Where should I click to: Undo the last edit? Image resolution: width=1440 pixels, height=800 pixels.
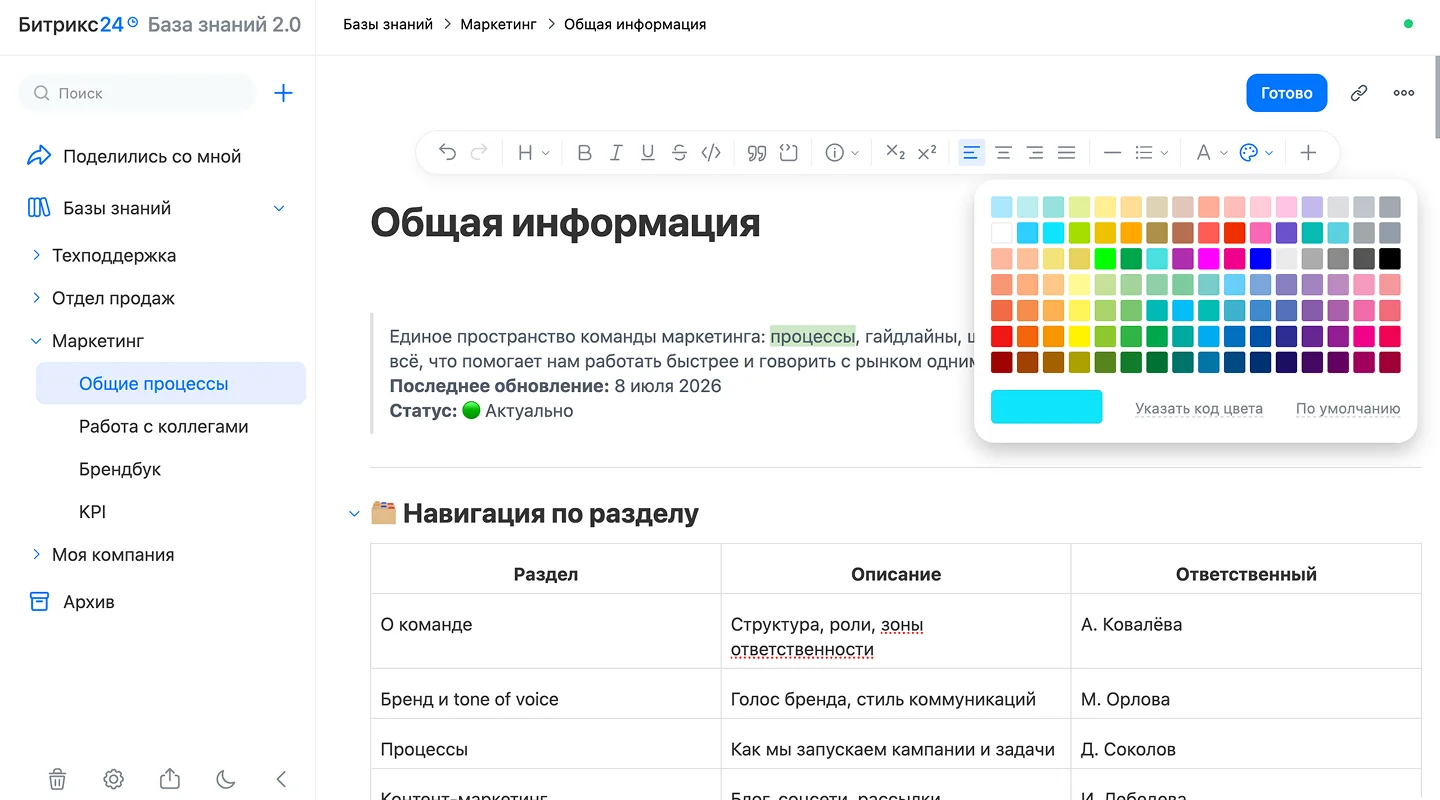click(x=447, y=153)
